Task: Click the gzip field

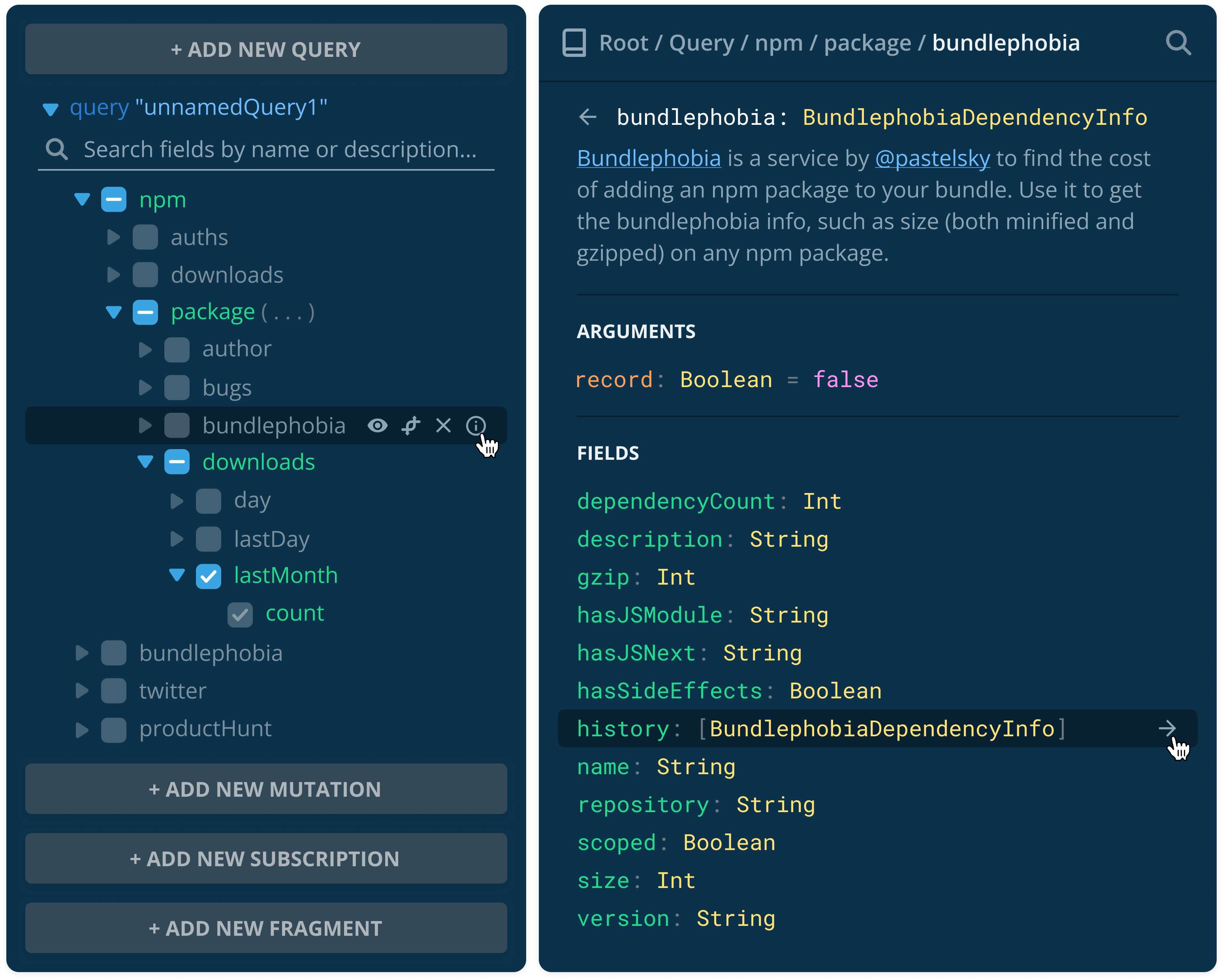Action: point(603,577)
